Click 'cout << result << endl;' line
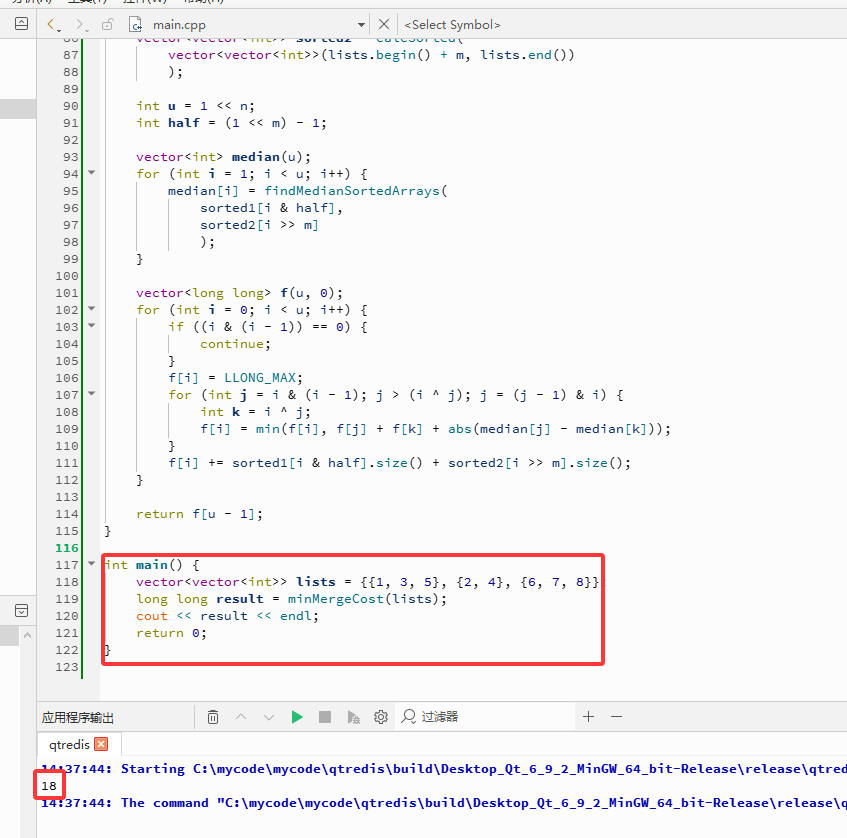The height and width of the screenshot is (838, 847). coord(227,616)
